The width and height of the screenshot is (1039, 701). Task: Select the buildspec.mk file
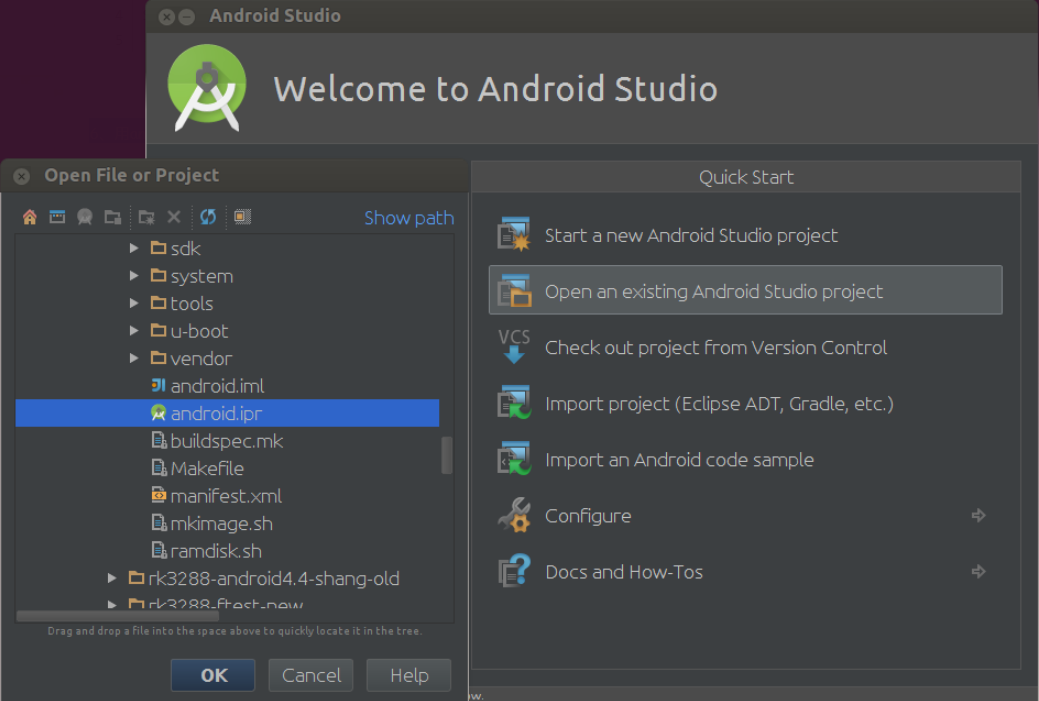tap(227, 441)
